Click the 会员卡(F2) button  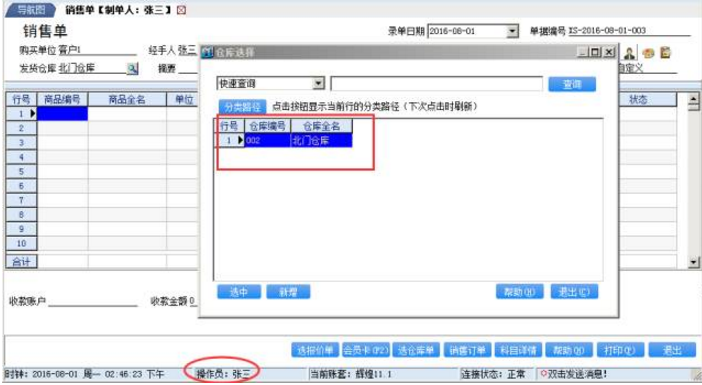(x=366, y=350)
